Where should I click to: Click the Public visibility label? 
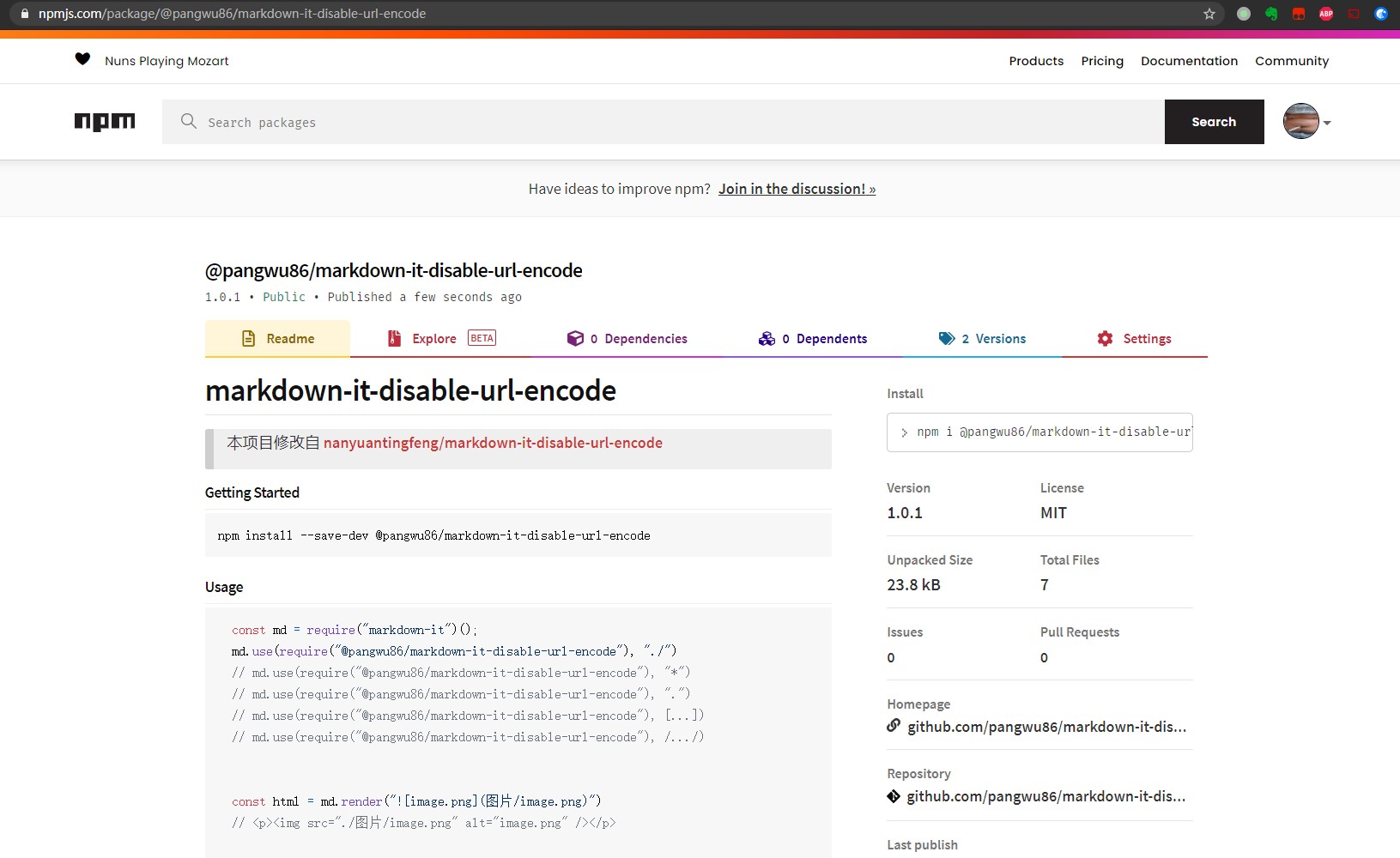284,297
